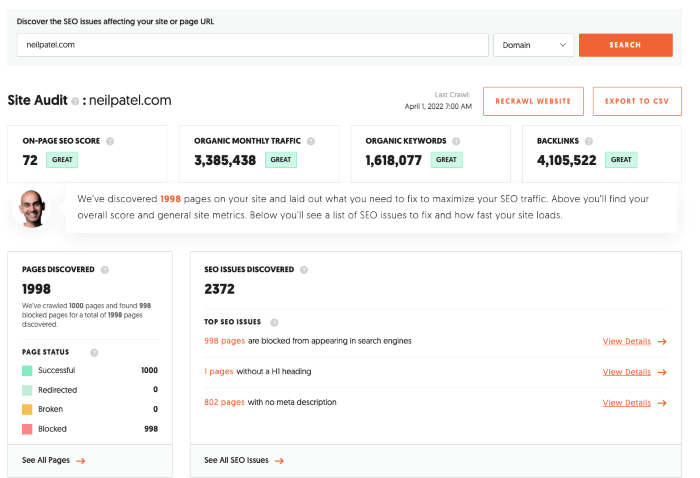Click the arrow for H1 heading View Details
Image resolution: width=700 pixels, height=478 pixels.
[662, 372]
